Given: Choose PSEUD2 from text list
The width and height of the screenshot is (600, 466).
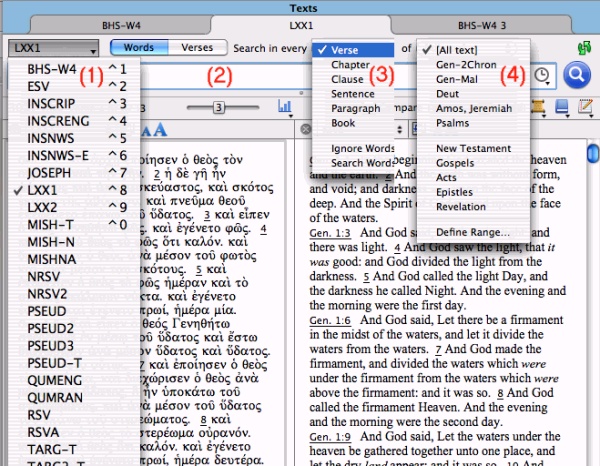Looking at the screenshot, I should (74, 329).
